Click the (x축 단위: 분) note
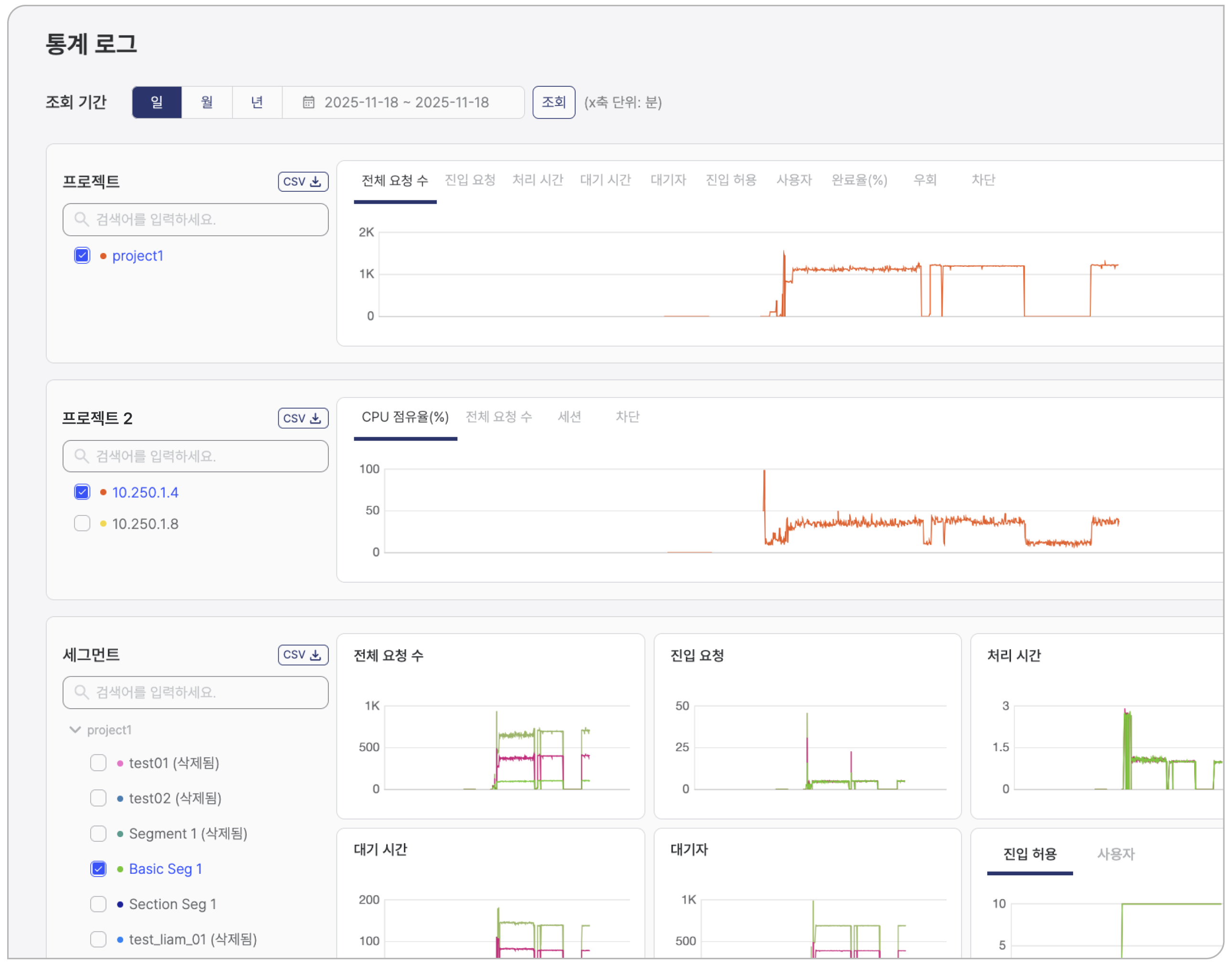1232x964 pixels. click(x=623, y=102)
